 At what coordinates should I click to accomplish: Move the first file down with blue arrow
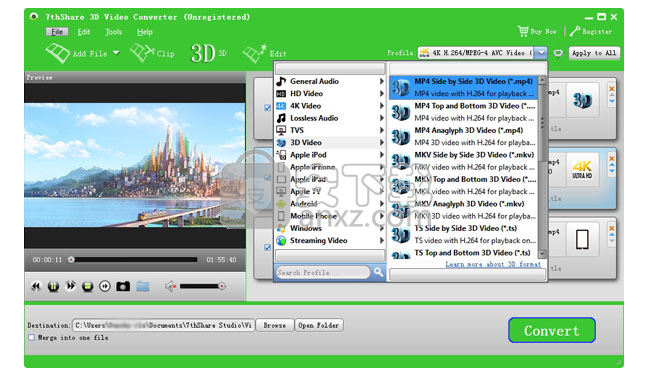coord(612,101)
